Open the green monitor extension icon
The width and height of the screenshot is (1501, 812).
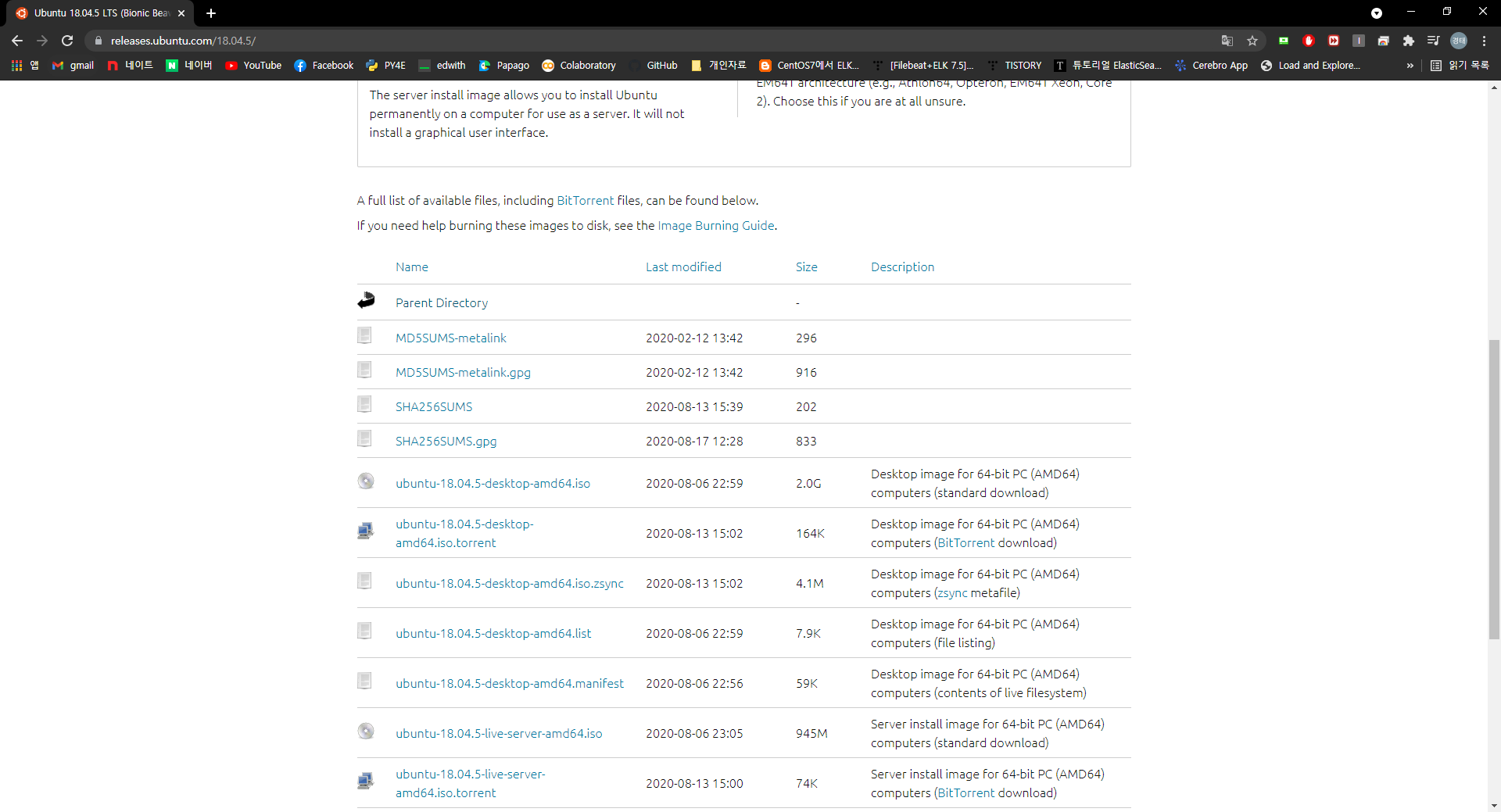tap(1284, 41)
